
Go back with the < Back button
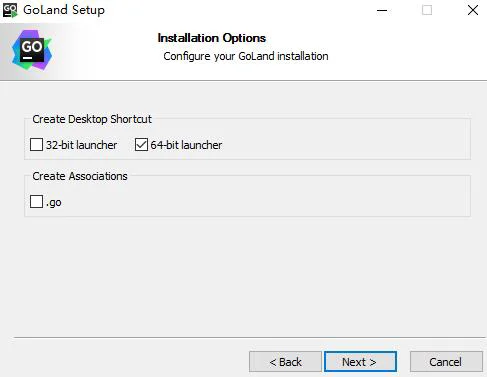(285, 362)
